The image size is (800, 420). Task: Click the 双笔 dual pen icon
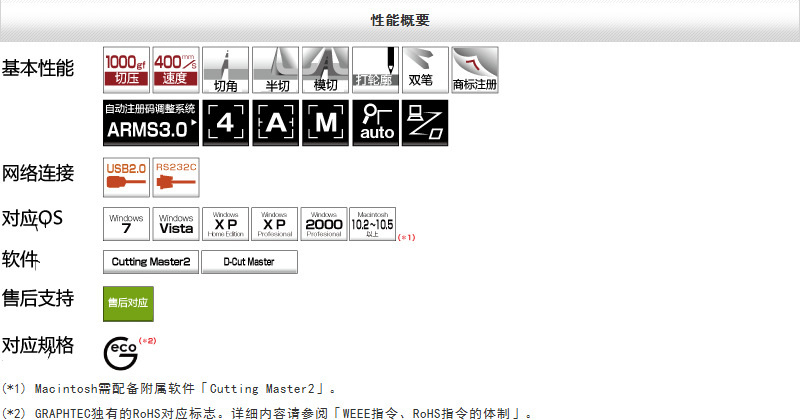(x=425, y=70)
